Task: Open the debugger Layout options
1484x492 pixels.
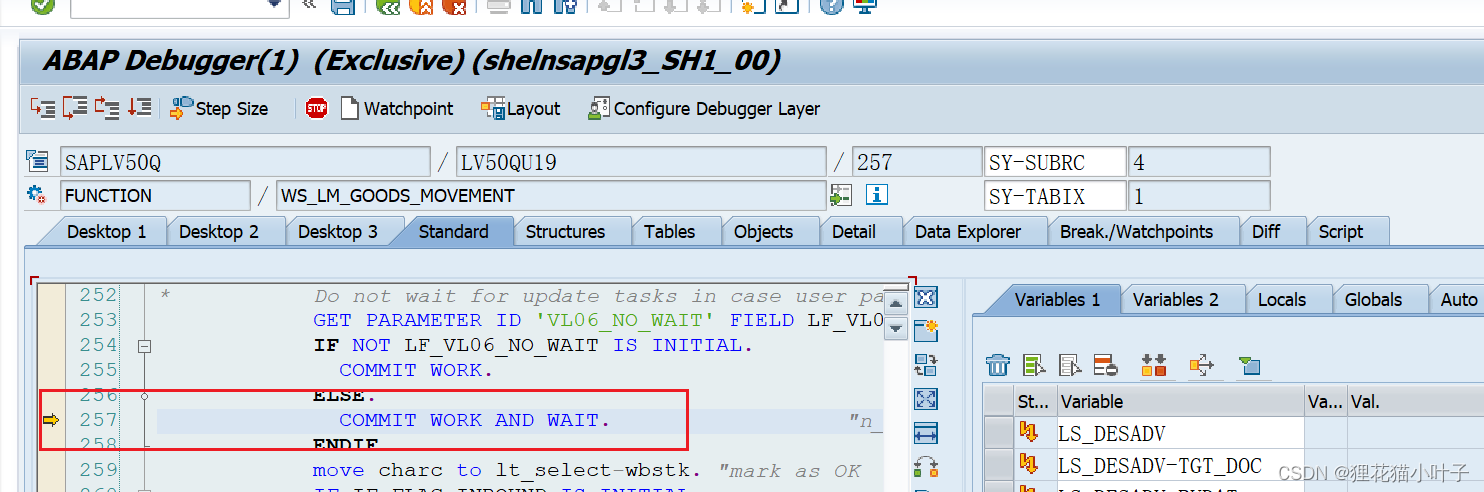Action: [x=520, y=108]
